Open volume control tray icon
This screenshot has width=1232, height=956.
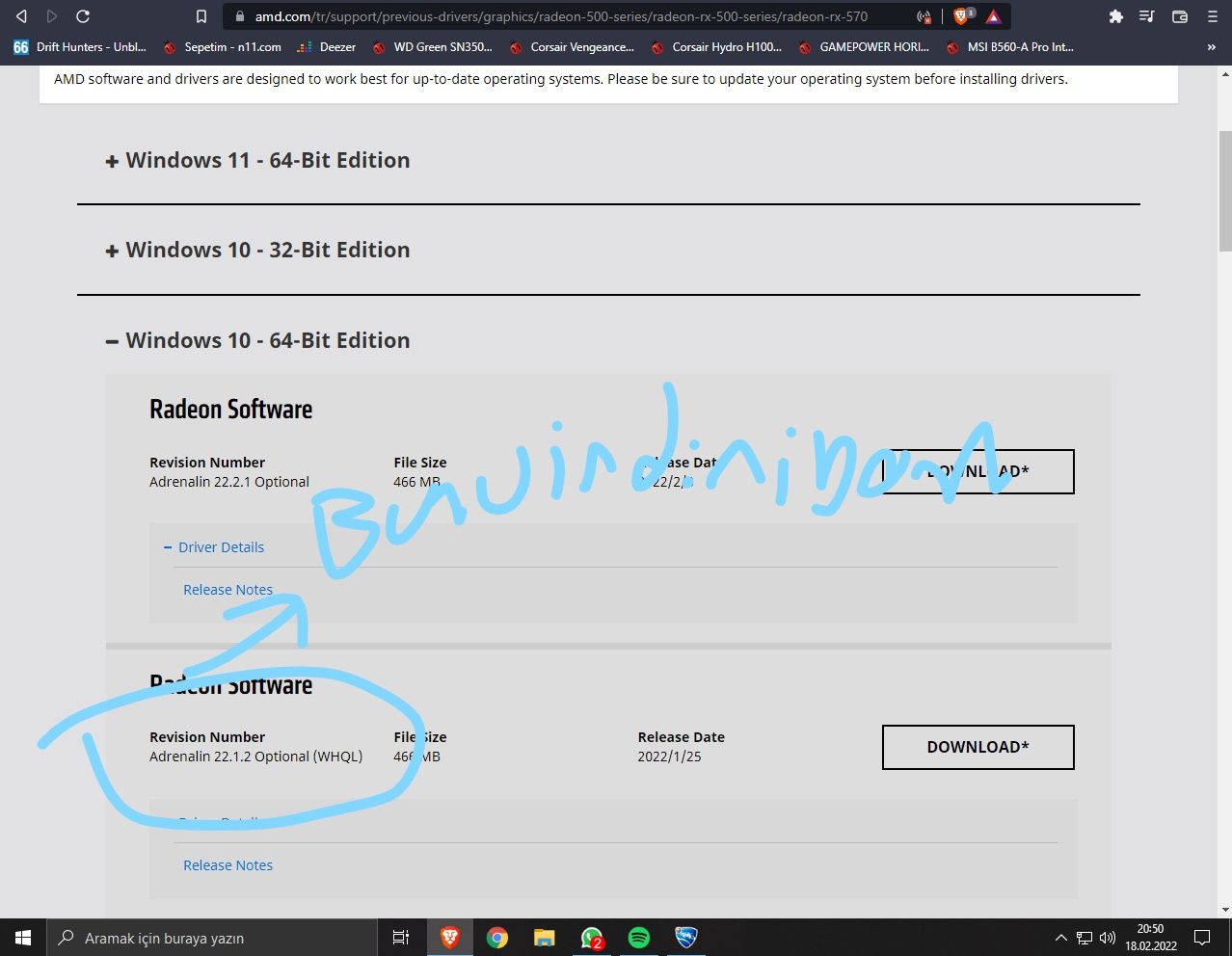pos(1107,938)
